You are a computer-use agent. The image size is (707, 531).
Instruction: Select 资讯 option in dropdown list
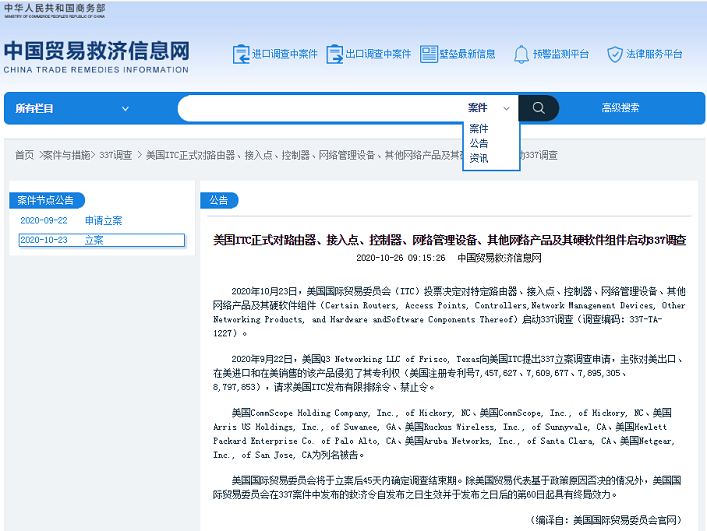[479, 158]
